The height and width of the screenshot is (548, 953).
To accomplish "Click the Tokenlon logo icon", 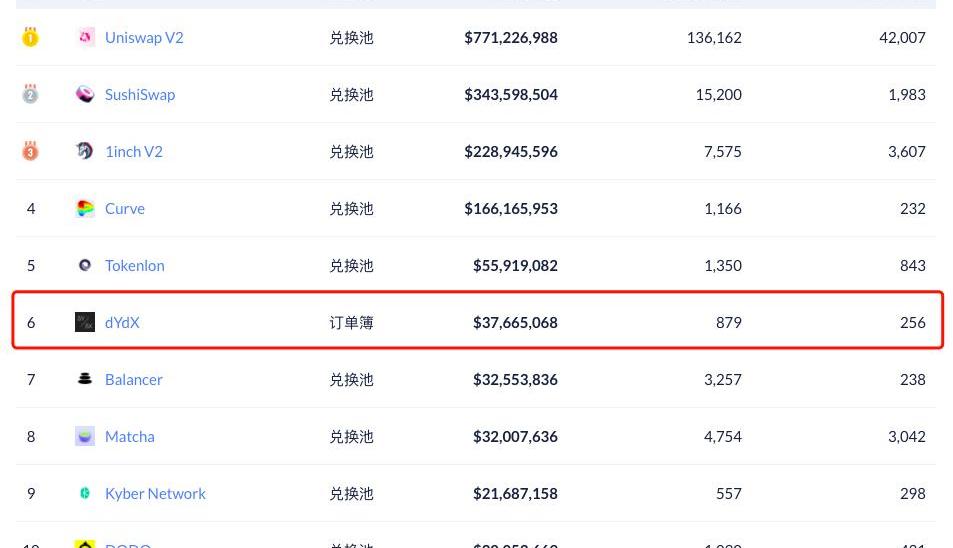I will tap(85, 265).
